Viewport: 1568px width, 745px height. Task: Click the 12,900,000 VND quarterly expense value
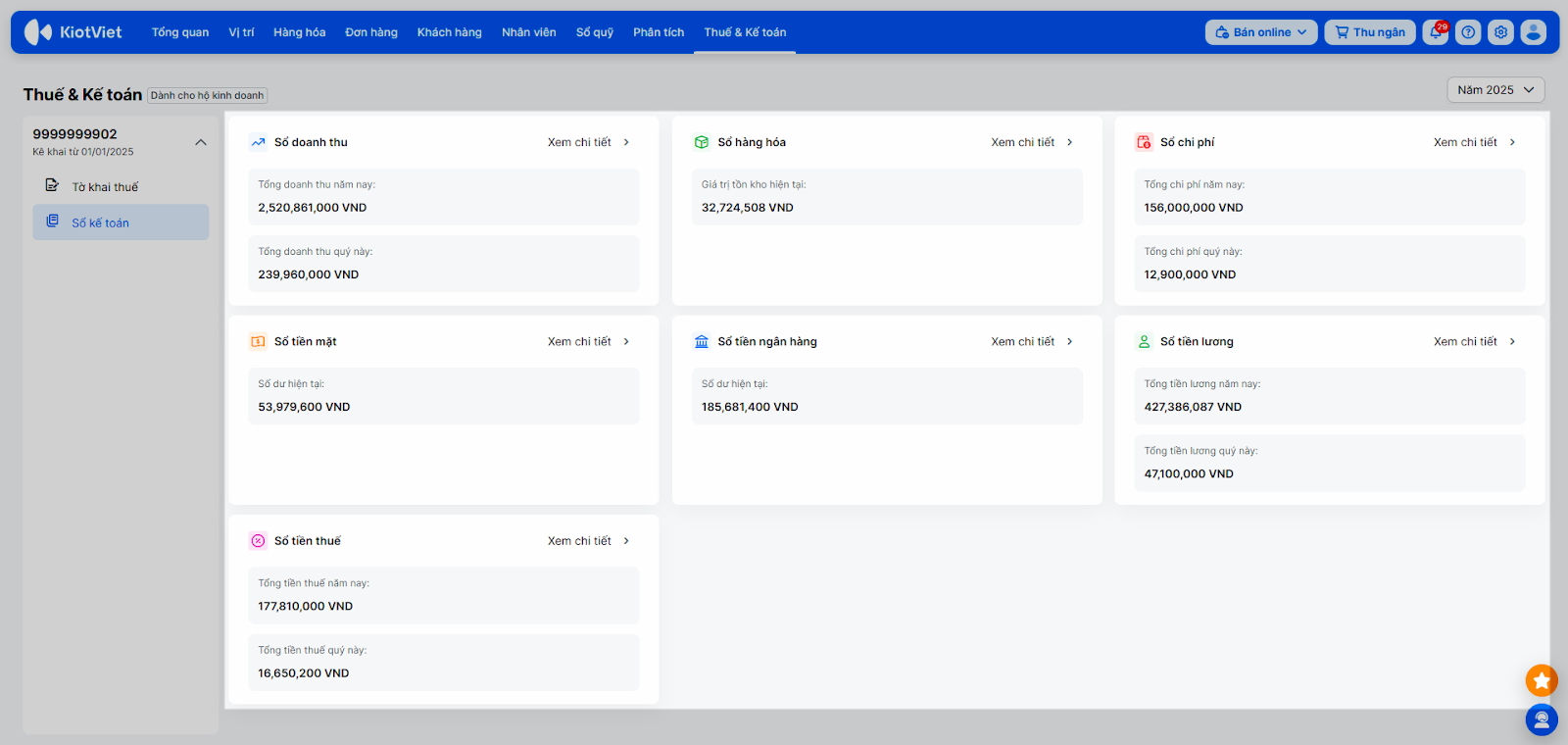click(1190, 274)
